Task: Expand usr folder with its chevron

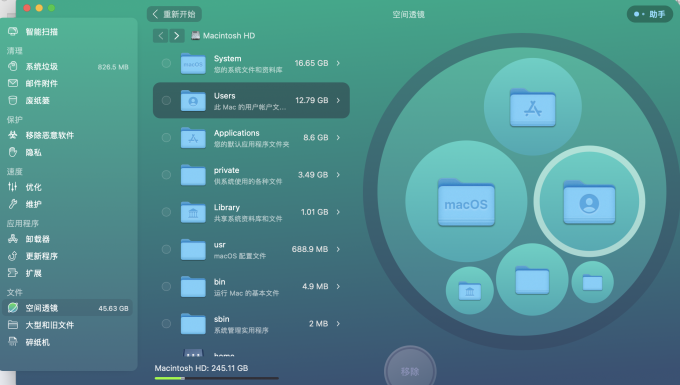Action: click(x=338, y=249)
